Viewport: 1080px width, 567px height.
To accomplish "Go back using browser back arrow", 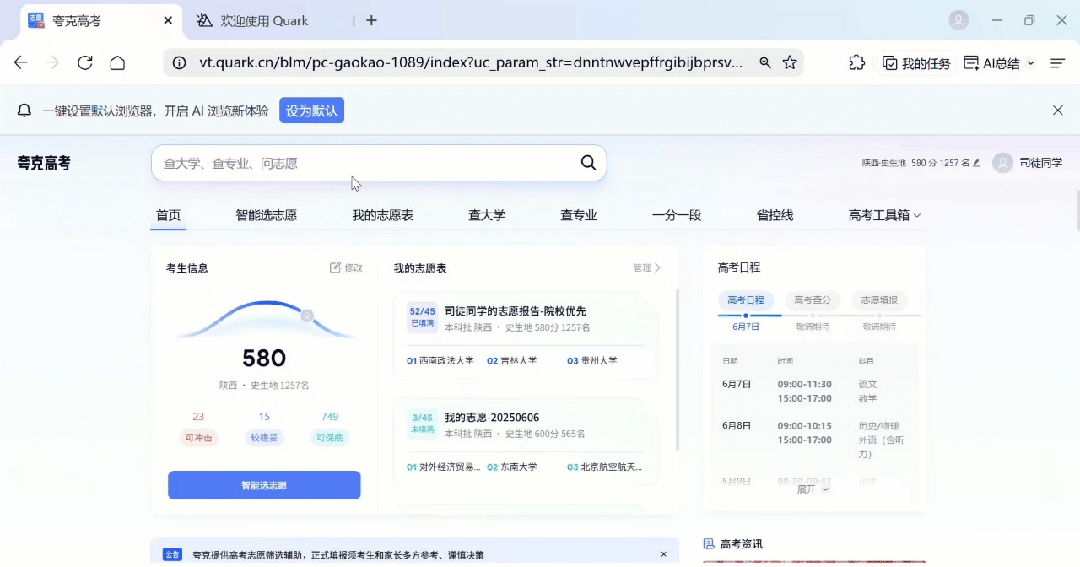I will (x=21, y=63).
